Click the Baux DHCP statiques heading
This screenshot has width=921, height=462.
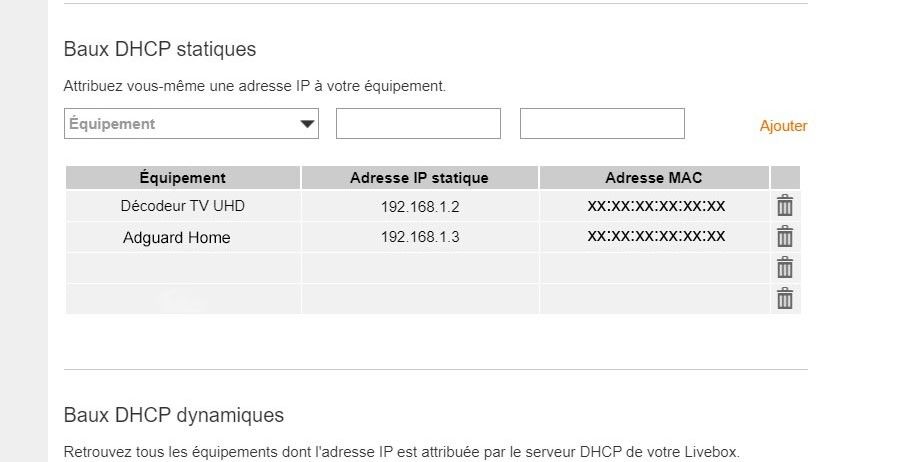coord(160,49)
